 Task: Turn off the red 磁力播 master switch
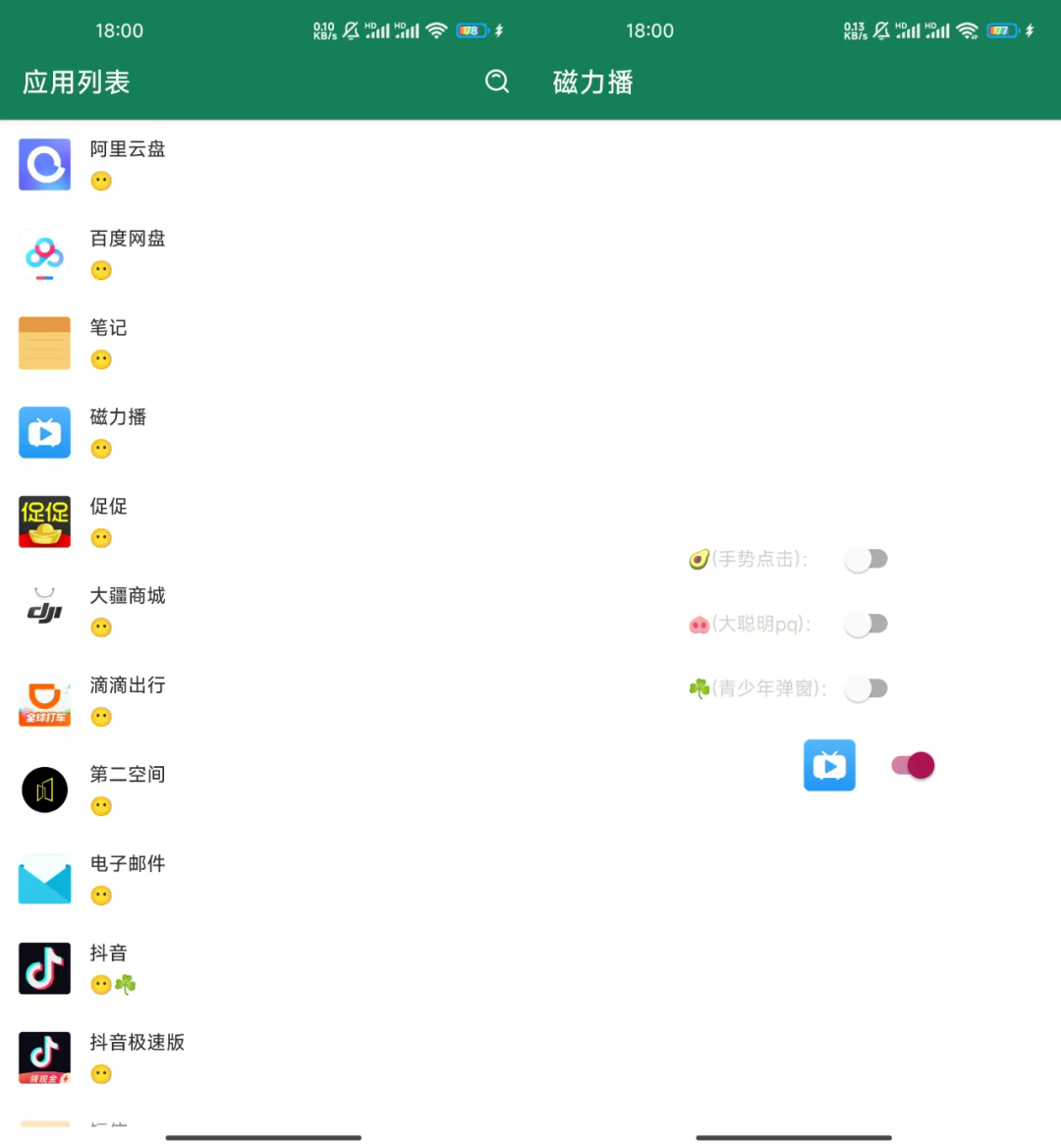(x=913, y=765)
